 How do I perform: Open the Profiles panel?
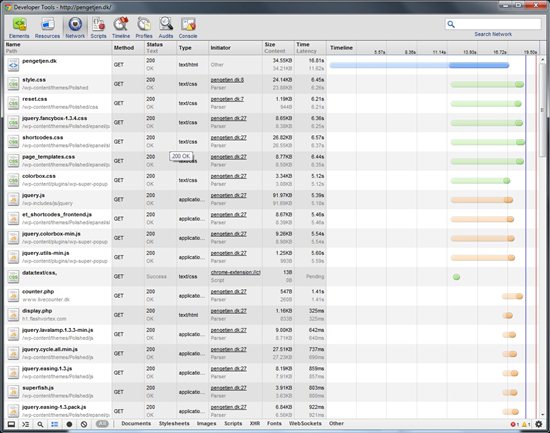pos(144,28)
